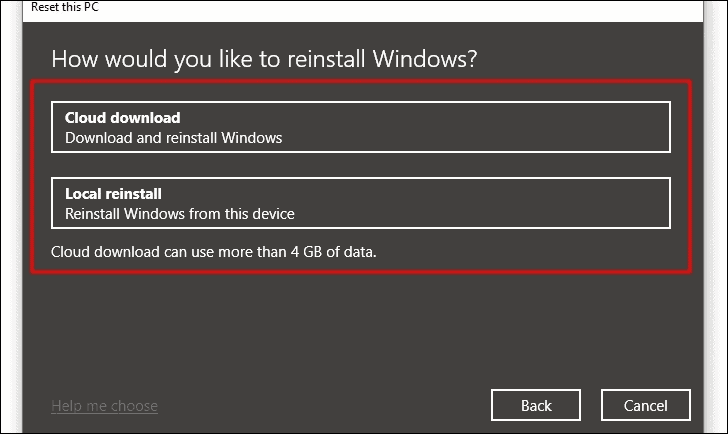Image resolution: width=728 pixels, height=434 pixels.
Task: Choose the Local reinstall option
Action: coord(361,203)
